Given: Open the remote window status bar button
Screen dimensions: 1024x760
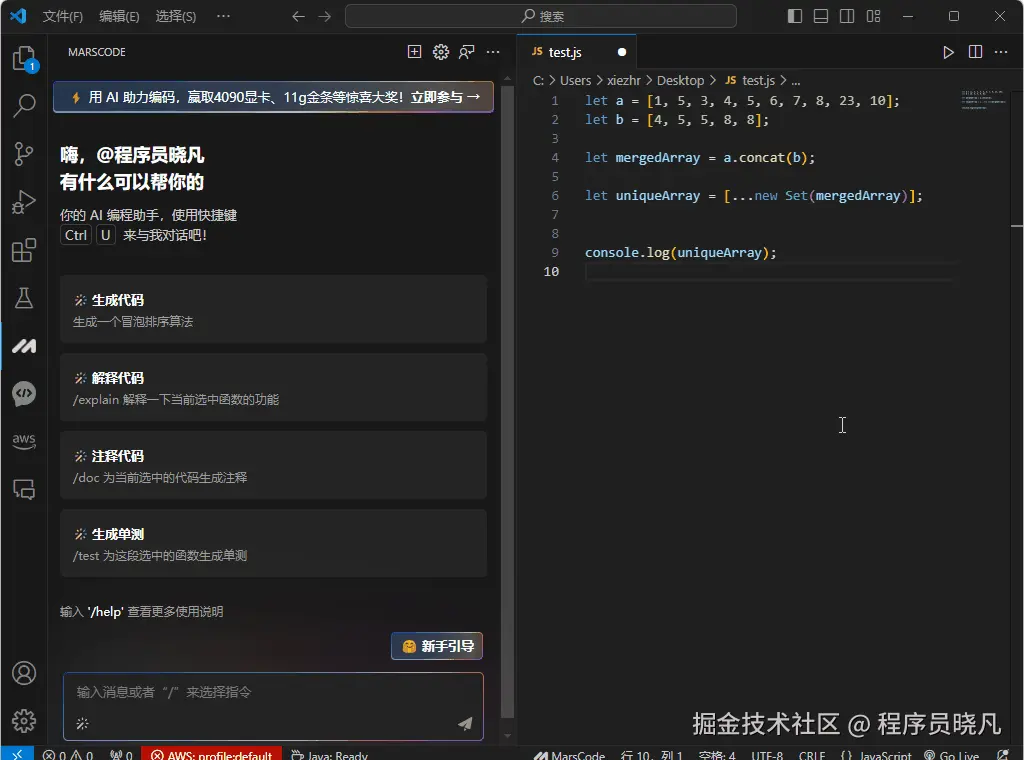Looking at the screenshot, I should (x=18, y=753).
